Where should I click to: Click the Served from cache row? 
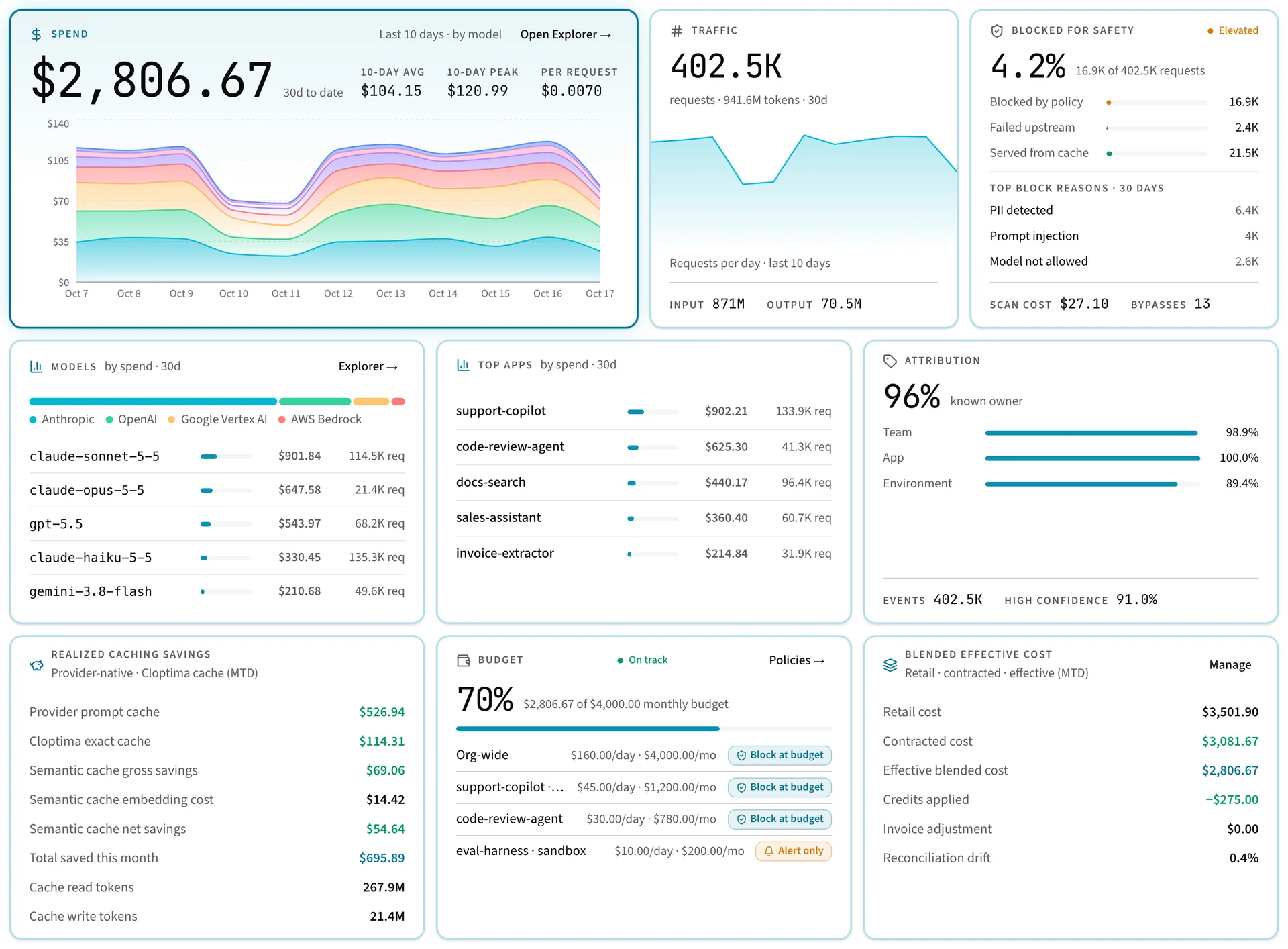pyautogui.click(x=1124, y=153)
